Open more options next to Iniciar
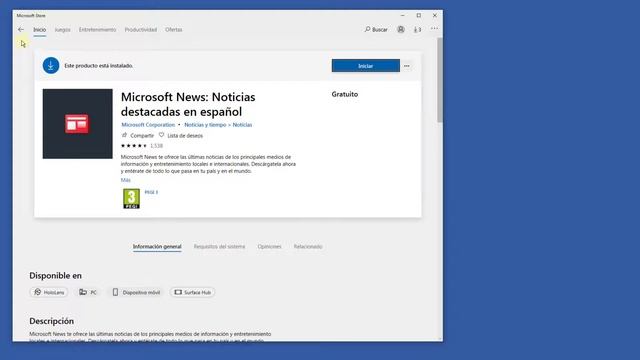 [407, 66]
